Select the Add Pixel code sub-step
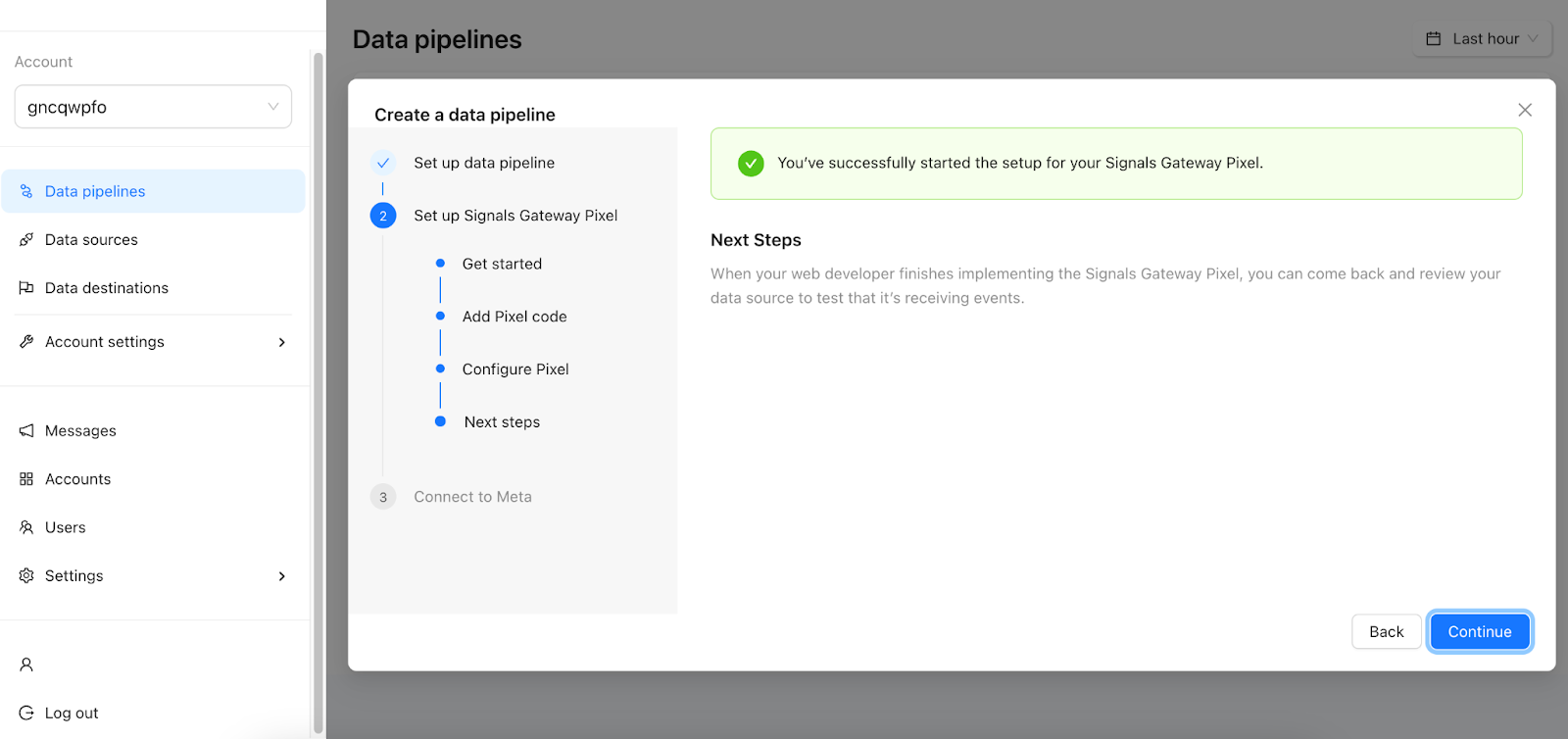The image size is (1568, 739). point(514,317)
